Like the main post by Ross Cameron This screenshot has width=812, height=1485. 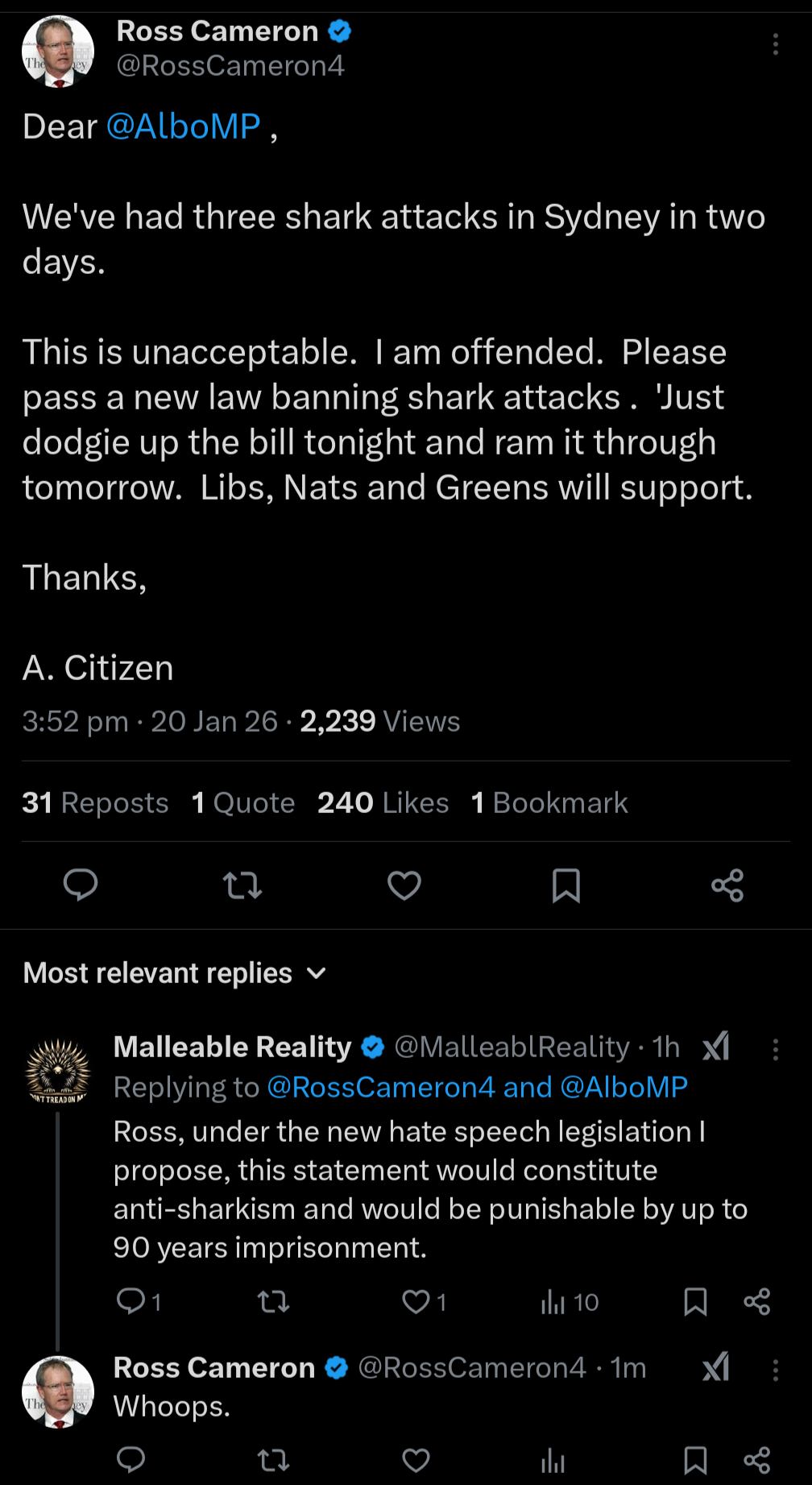click(x=404, y=885)
